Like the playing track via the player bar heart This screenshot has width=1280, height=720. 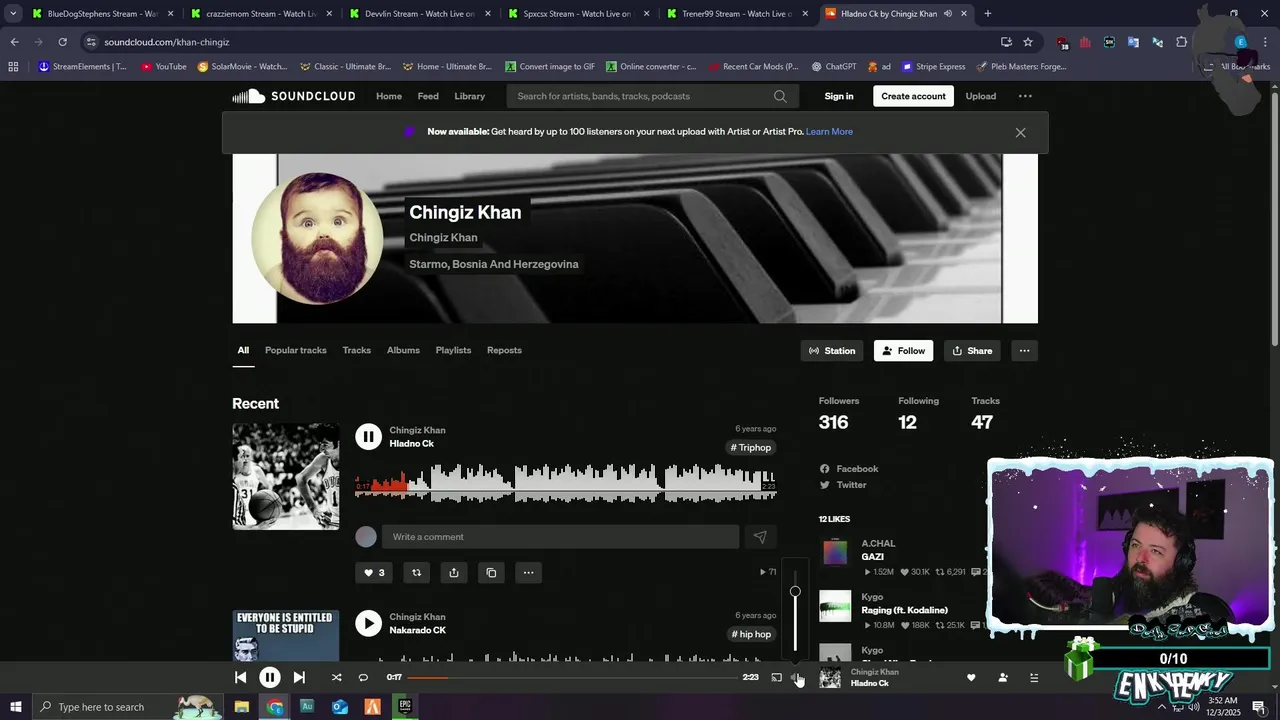point(970,677)
